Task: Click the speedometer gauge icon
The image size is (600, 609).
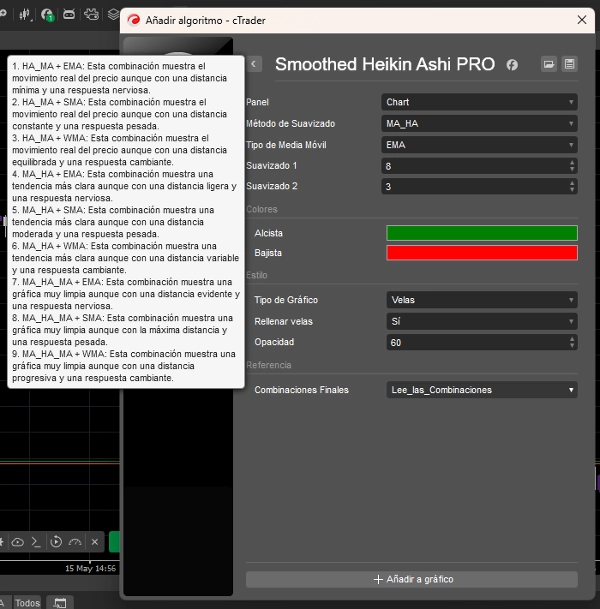Action: tap(75, 542)
